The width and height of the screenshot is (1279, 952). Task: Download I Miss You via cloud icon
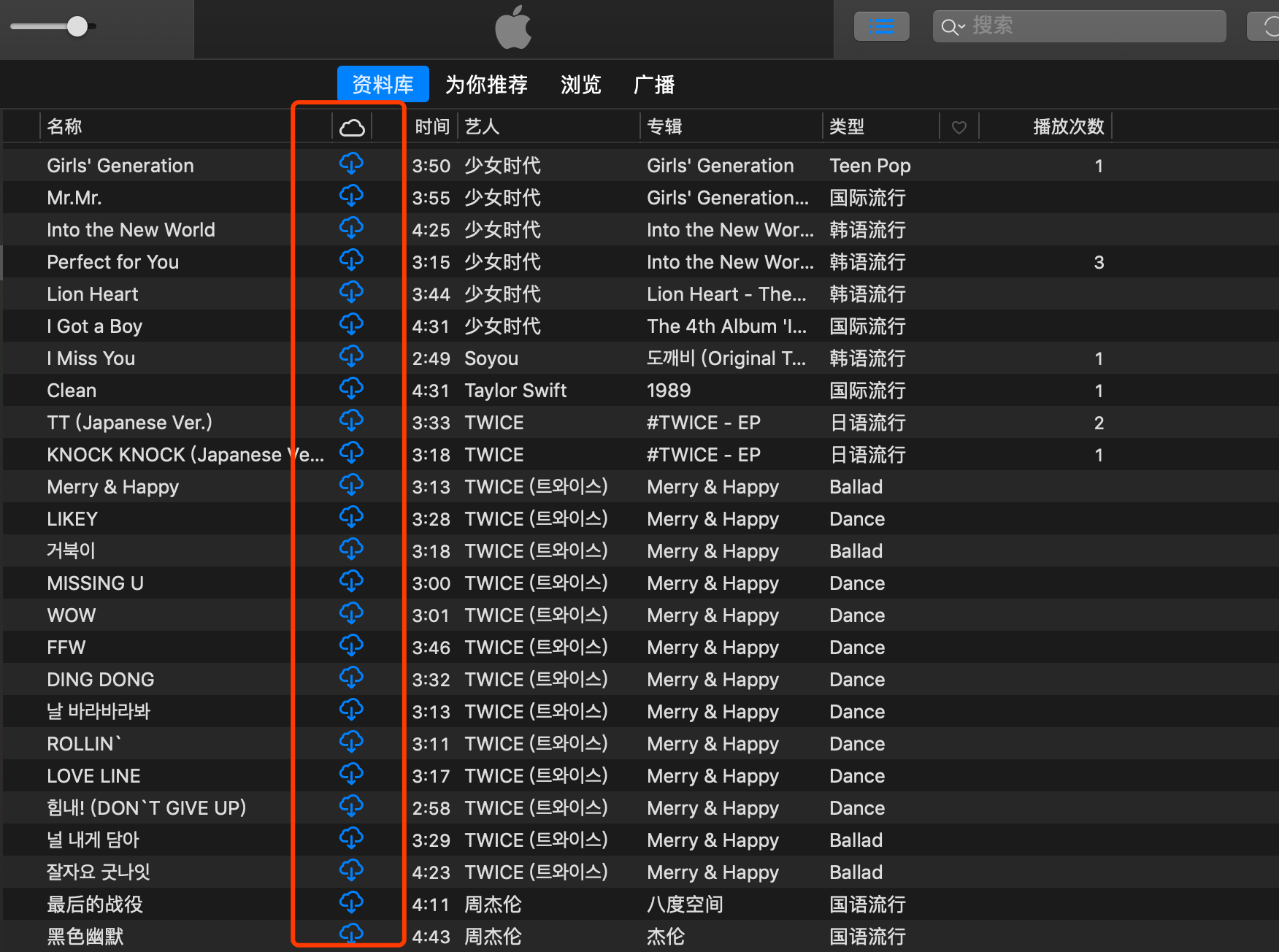(x=351, y=357)
